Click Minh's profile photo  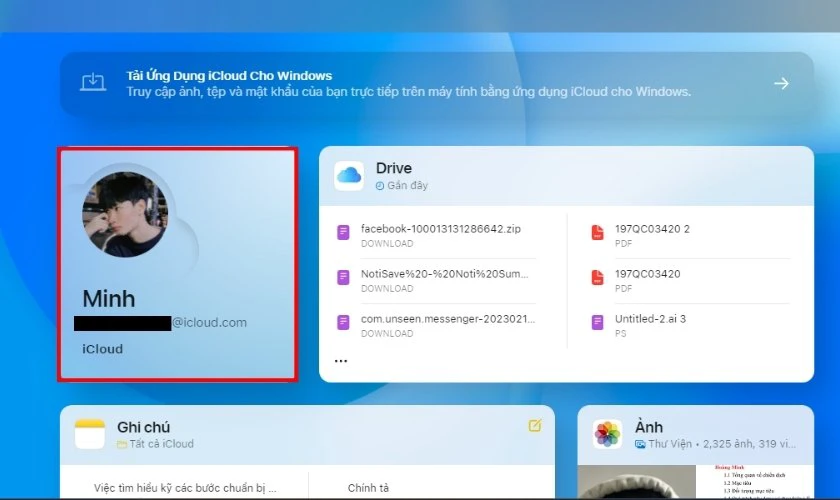[125, 214]
